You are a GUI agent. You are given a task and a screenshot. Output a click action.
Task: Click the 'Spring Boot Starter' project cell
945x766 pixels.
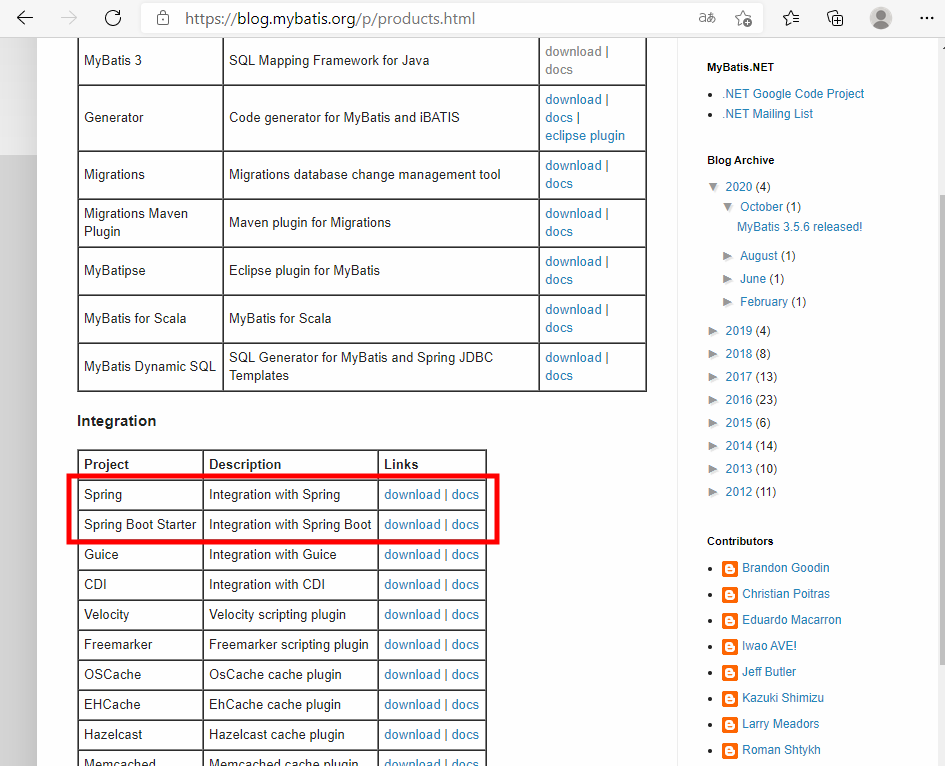[140, 524]
